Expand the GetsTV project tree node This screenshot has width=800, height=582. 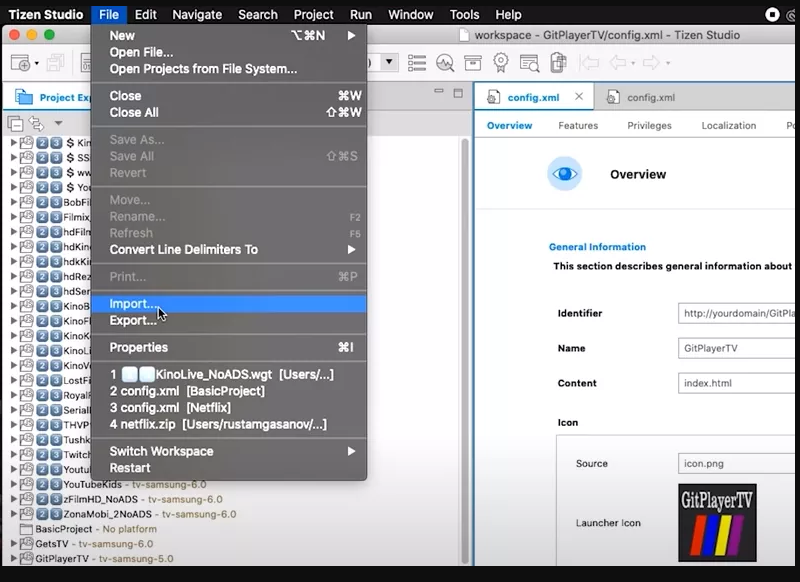point(14,543)
